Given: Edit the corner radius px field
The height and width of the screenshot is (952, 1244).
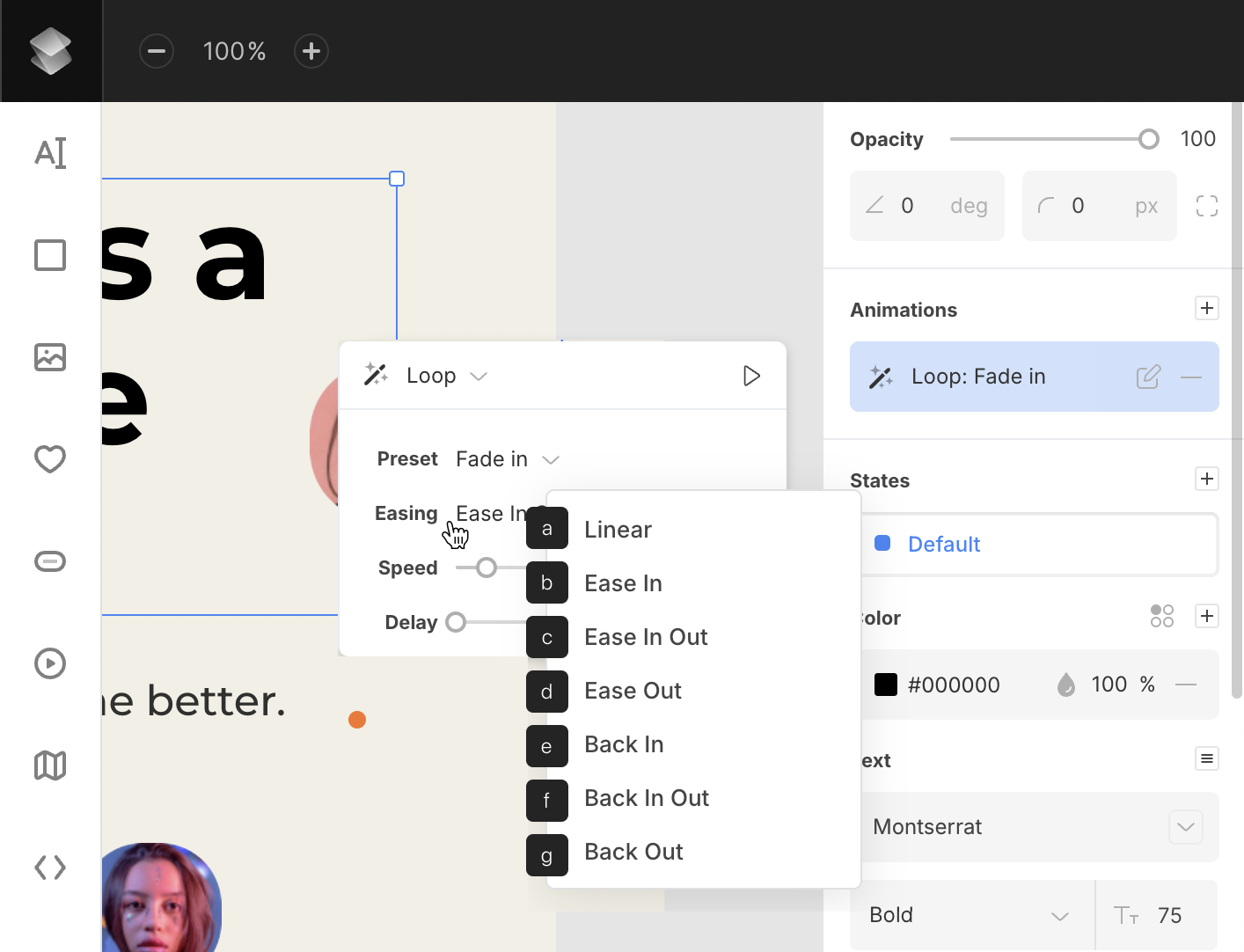Looking at the screenshot, I should coord(1100,206).
